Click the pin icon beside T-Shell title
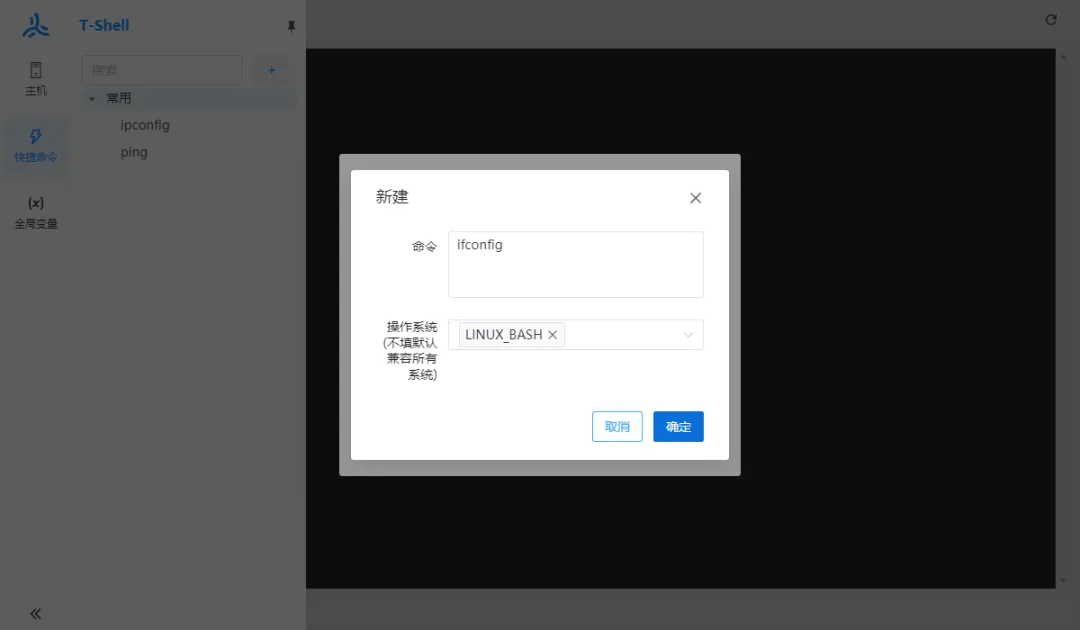The image size is (1080, 630). coord(291,26)
